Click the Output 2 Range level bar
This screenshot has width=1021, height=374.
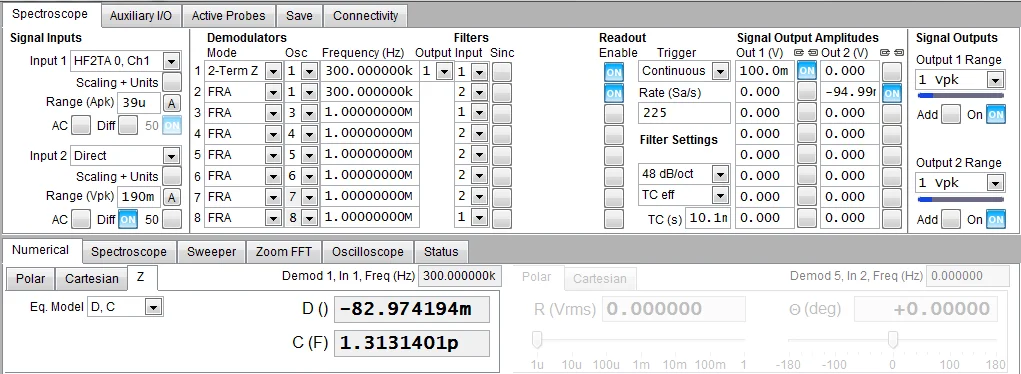coord(960,199)
